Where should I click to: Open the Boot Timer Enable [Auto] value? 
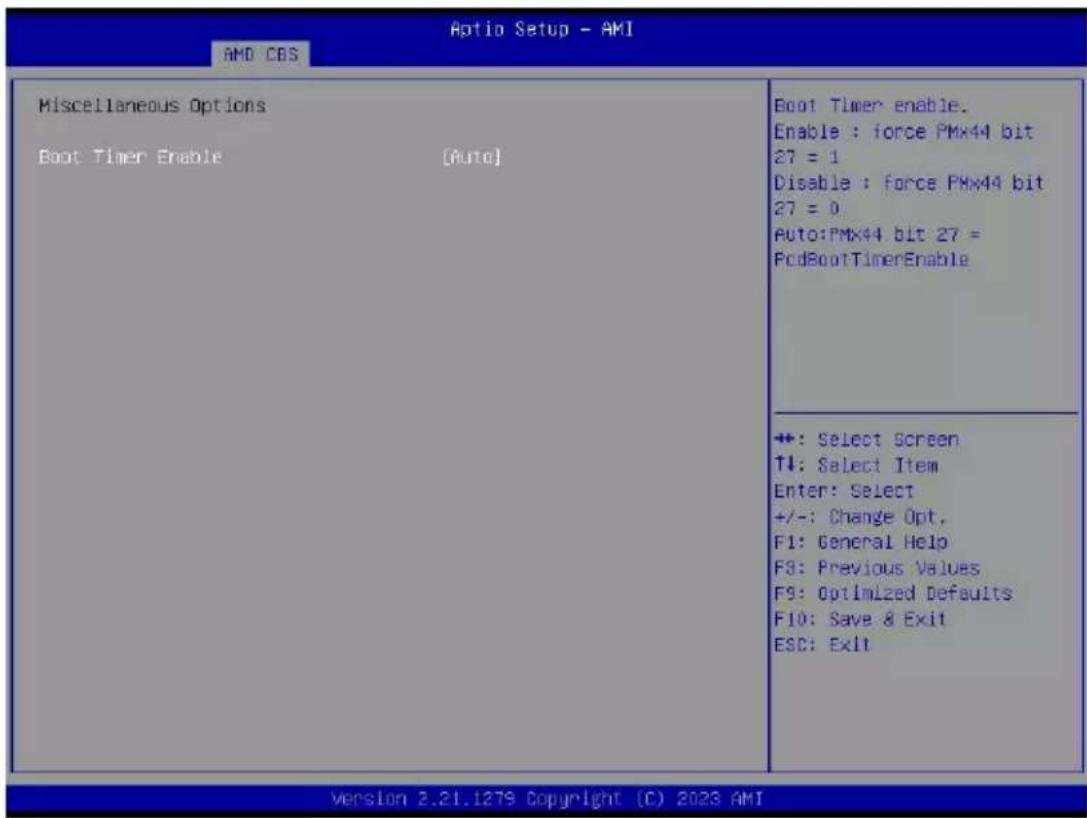471,157
